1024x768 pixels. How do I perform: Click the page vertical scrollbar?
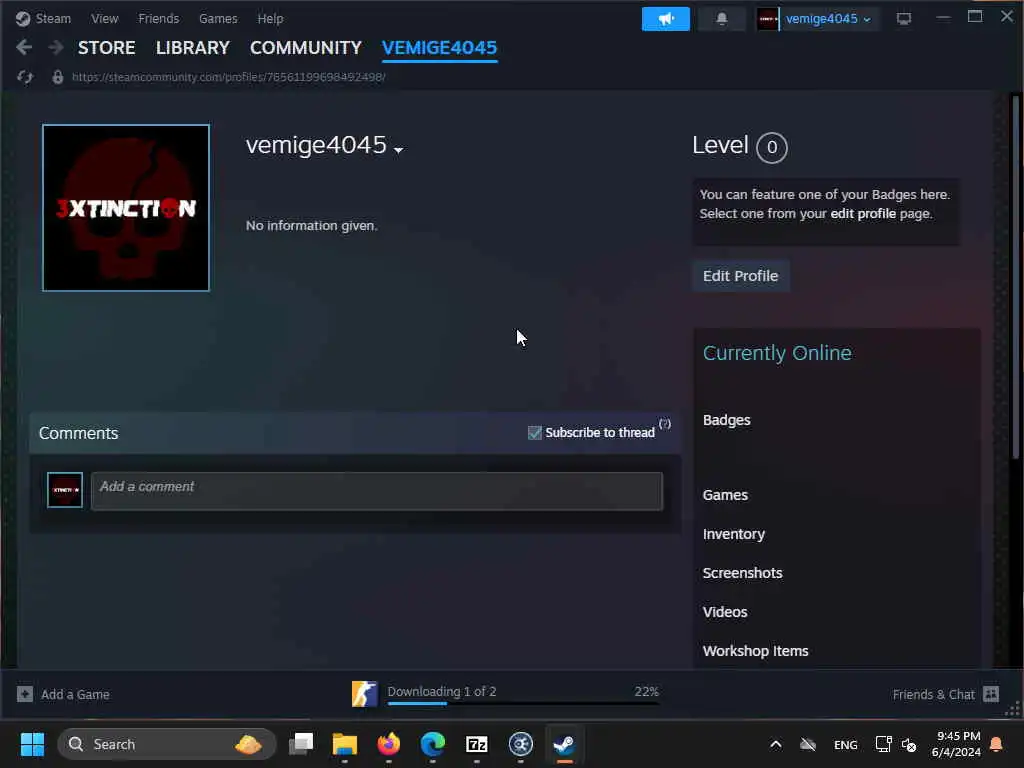[x=1015, y=278]
